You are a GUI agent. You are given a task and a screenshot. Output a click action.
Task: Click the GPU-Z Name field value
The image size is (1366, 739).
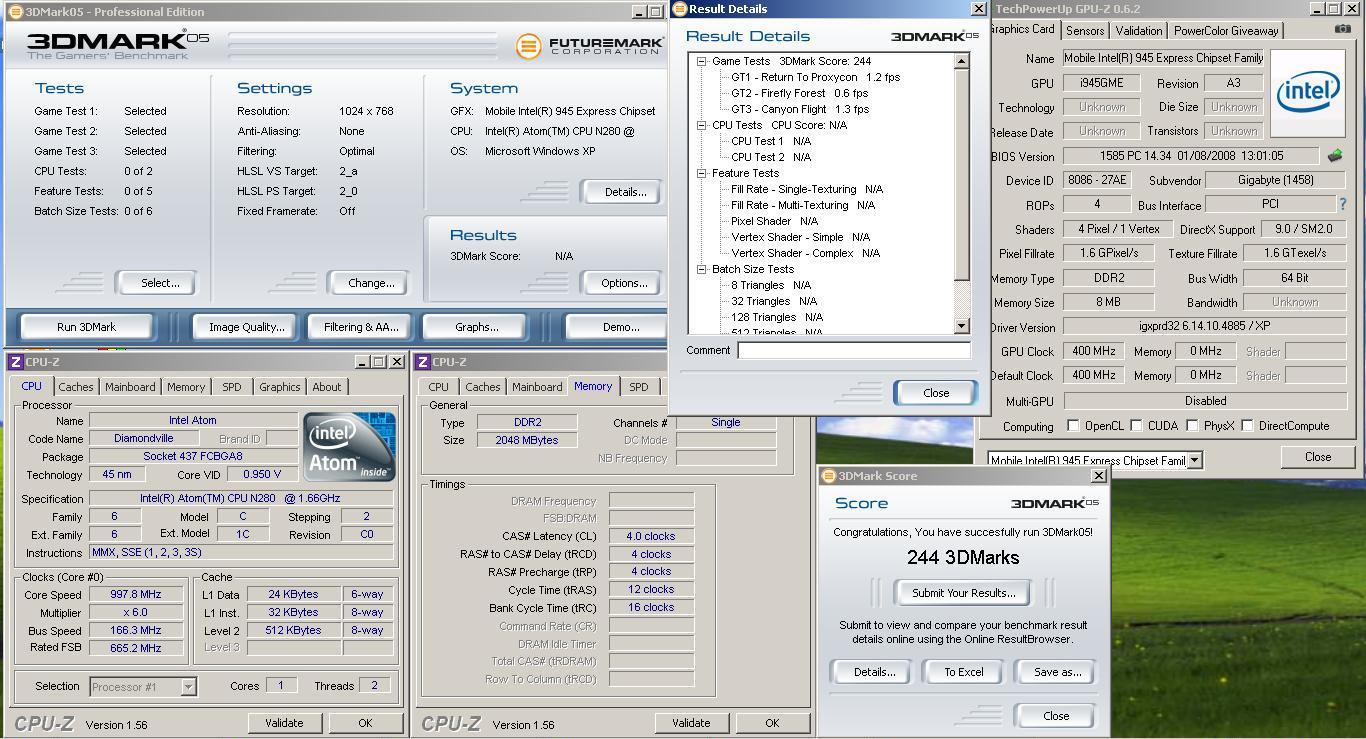[1163, 59]
